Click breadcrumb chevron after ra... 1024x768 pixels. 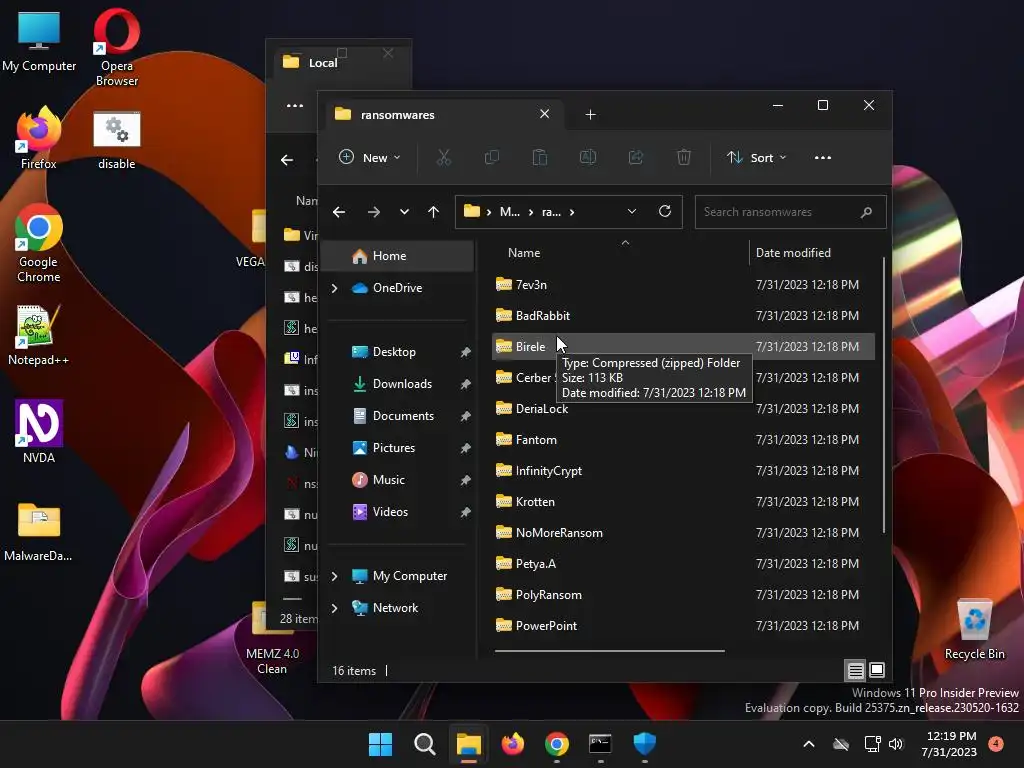[572, 212]
